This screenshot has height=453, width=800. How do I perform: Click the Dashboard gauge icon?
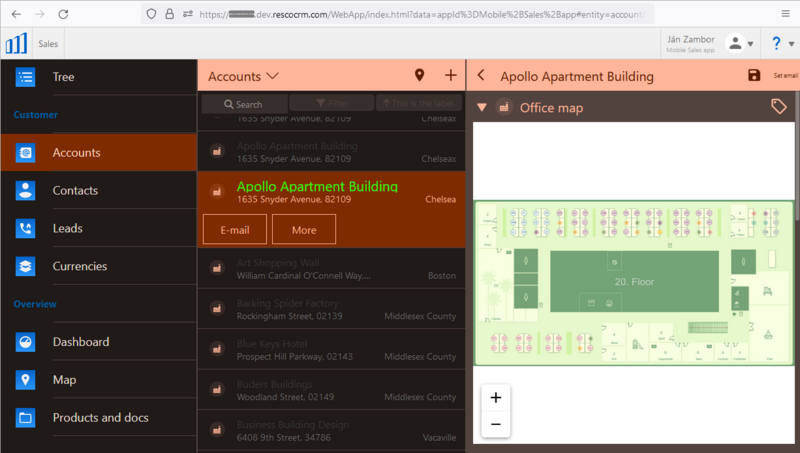point(25,342)
